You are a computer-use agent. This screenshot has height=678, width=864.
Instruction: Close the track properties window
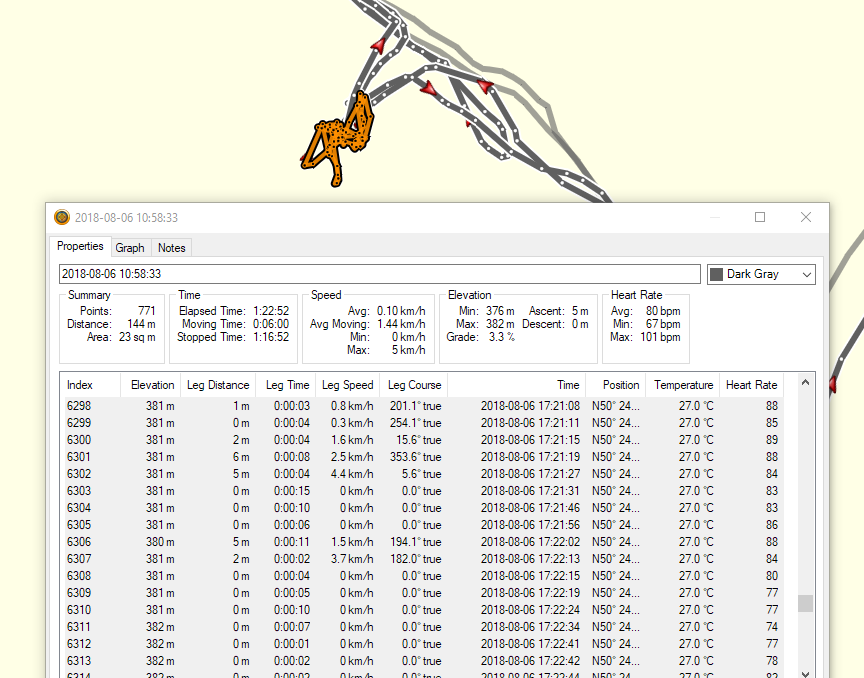pos(806,217)
